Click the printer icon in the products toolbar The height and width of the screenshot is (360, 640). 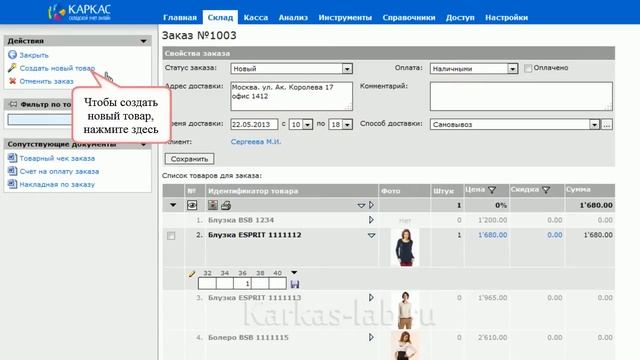tap(226, 205)
